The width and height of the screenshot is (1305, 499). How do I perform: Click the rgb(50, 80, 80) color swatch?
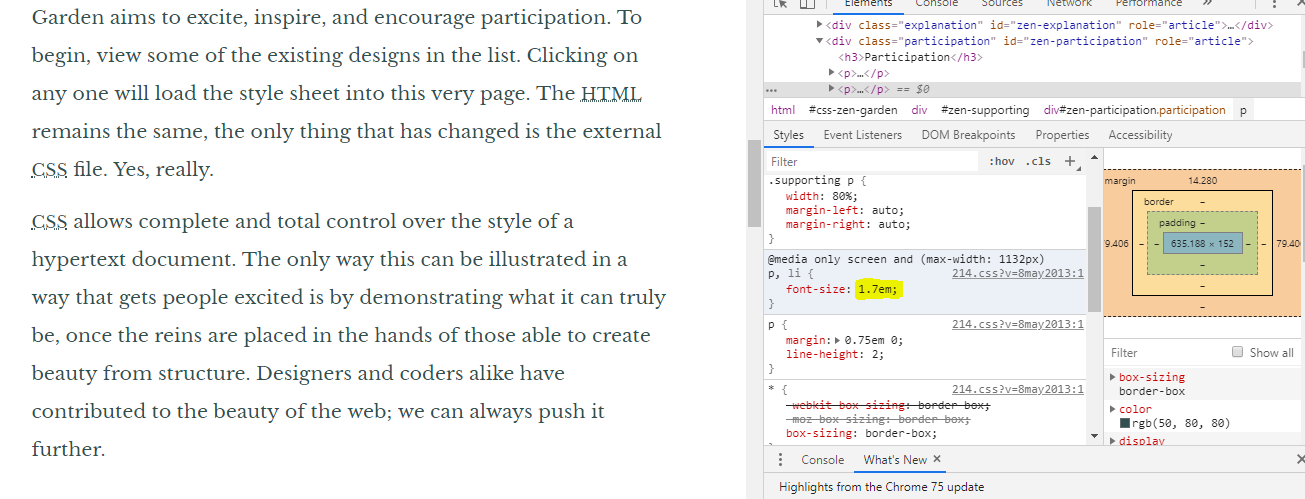click(x=1124, y=424)
